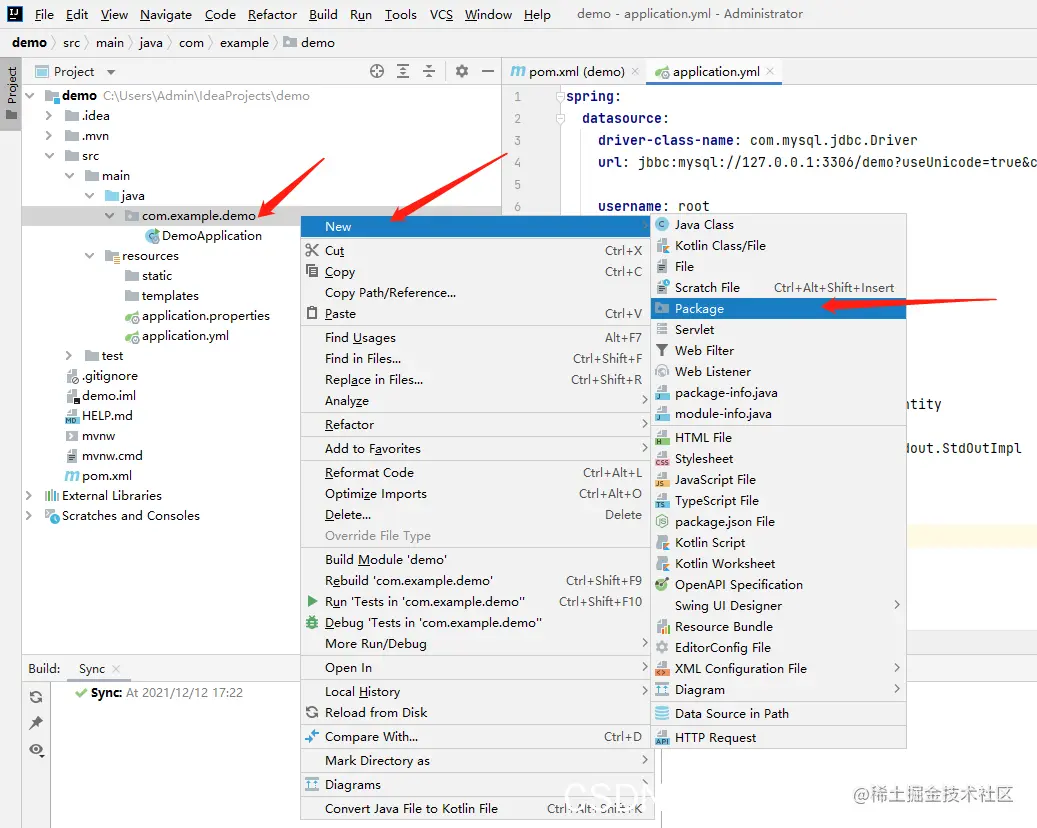1037x828 pixels.
Task: Select HELP.md file in tree
Action: pyautogui.click(x=107, y=416)
